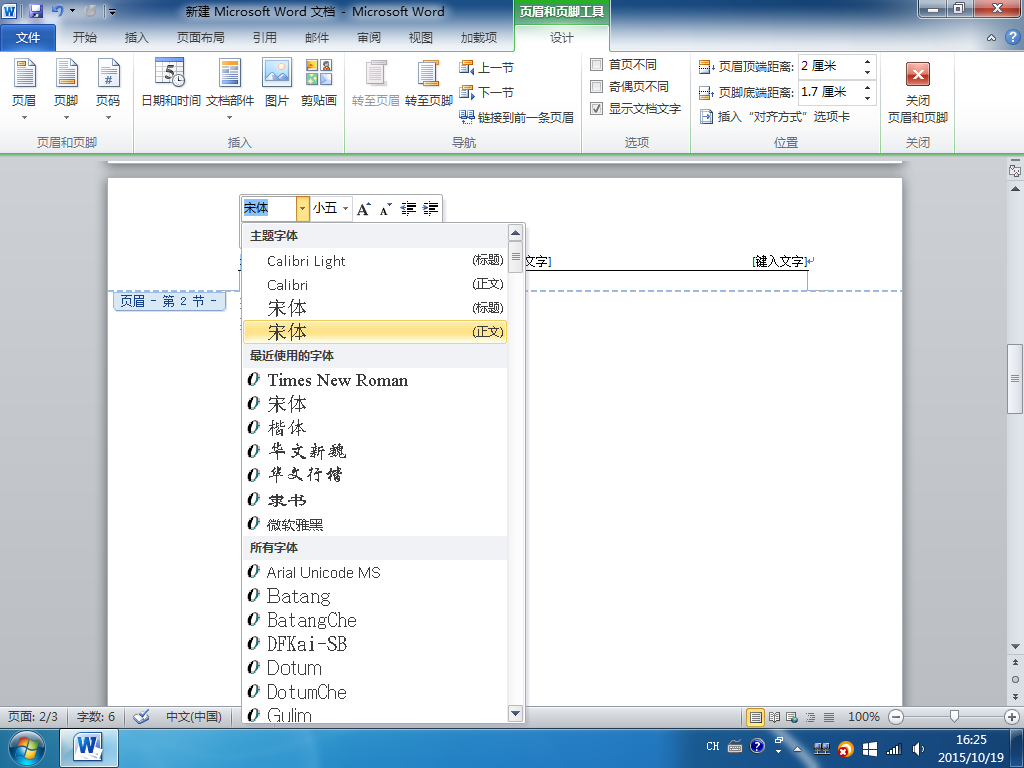Screen dimensions: 1024x768
Task: Click the spelling check icon in status bar
Action: coord(141,716)
